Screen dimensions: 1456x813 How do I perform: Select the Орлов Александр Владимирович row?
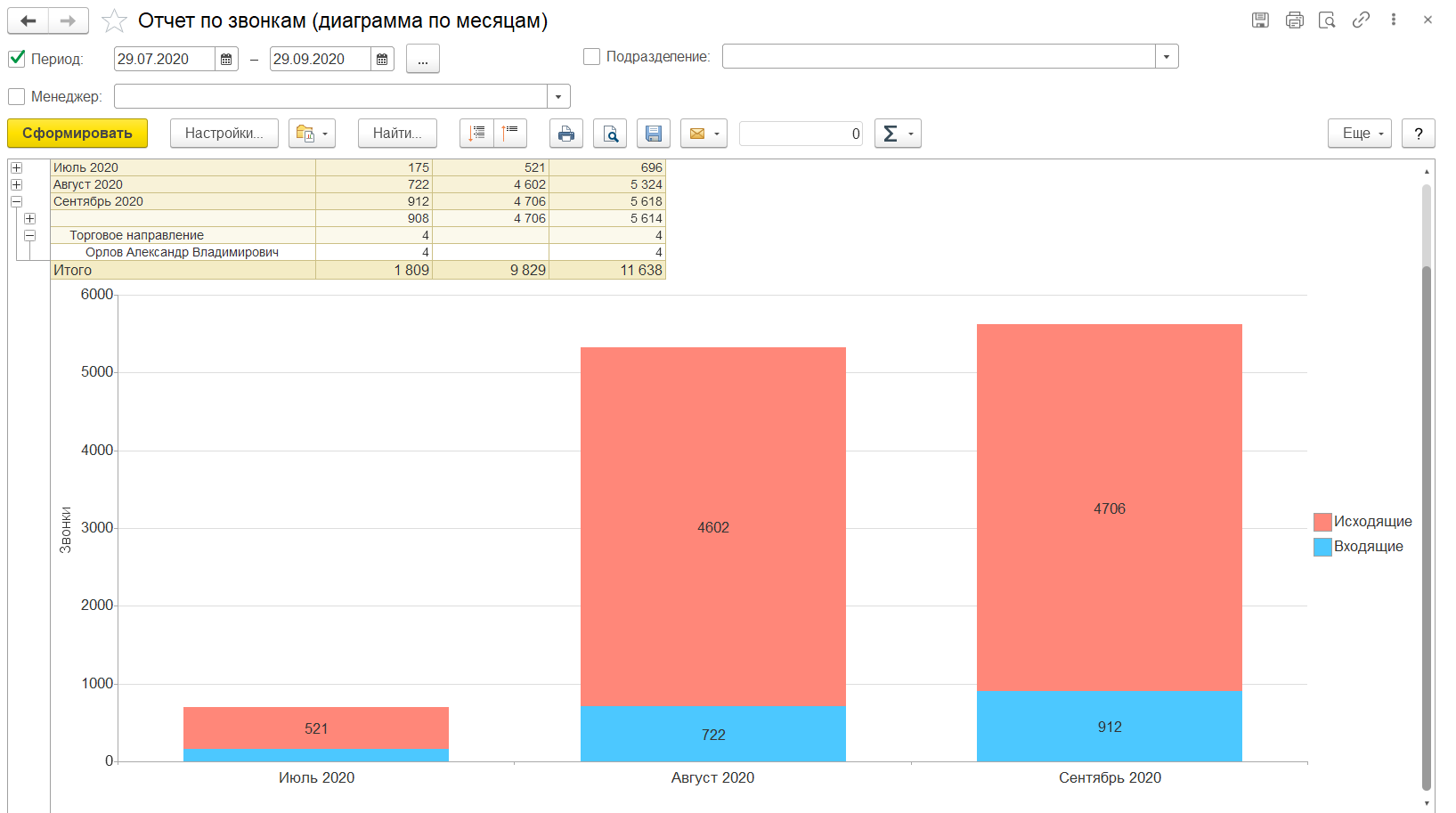tap(182, 252)
